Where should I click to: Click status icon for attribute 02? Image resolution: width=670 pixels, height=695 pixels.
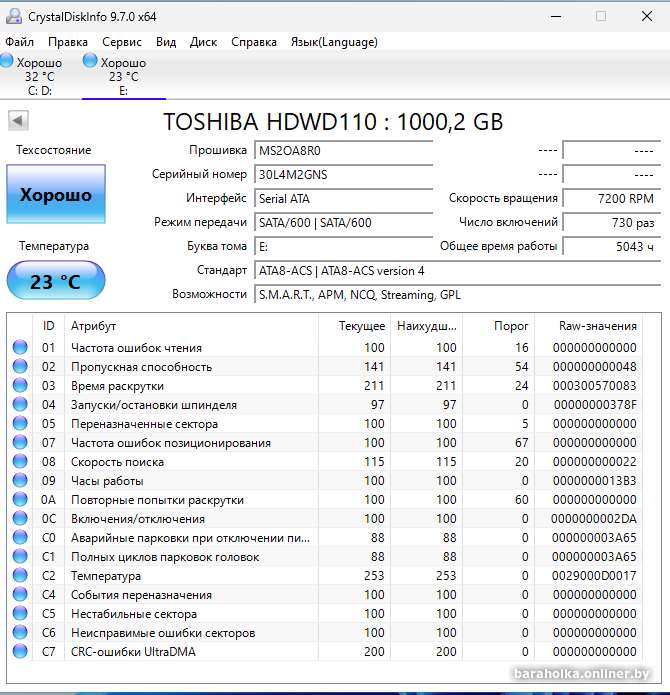tap(20, 366)
